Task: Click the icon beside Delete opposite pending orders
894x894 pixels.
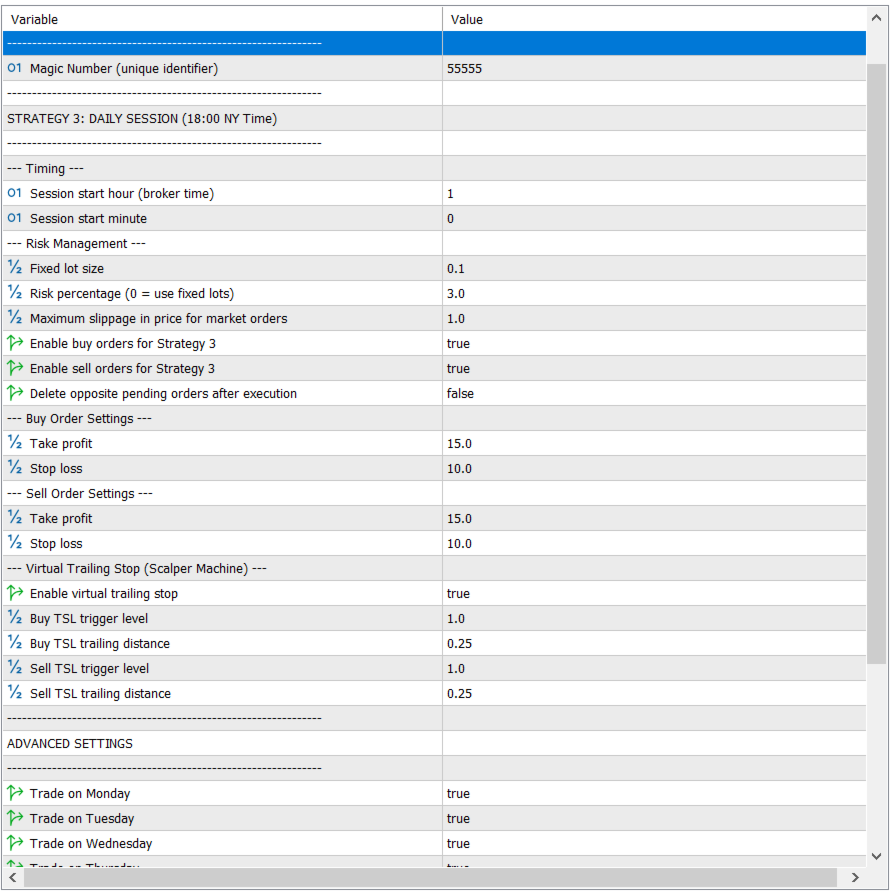Action: click(15, 393)
